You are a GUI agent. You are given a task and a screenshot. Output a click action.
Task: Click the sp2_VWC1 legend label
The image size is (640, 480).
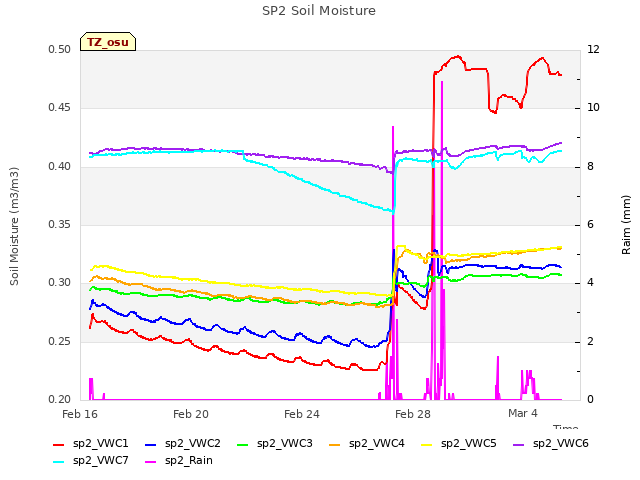tap(100, 444)
